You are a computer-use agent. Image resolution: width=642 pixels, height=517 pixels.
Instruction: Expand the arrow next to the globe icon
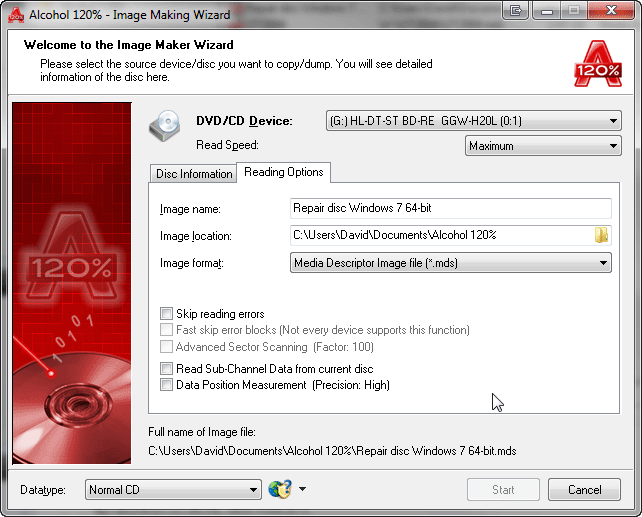[302, 489]
